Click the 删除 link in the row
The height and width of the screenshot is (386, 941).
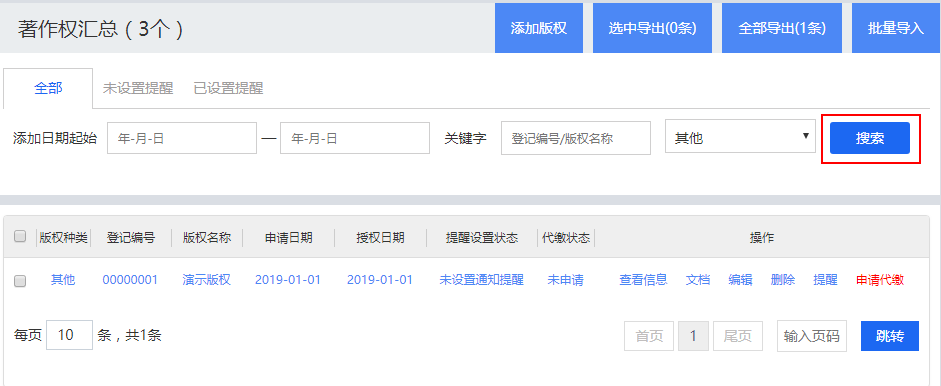point(783,280)
